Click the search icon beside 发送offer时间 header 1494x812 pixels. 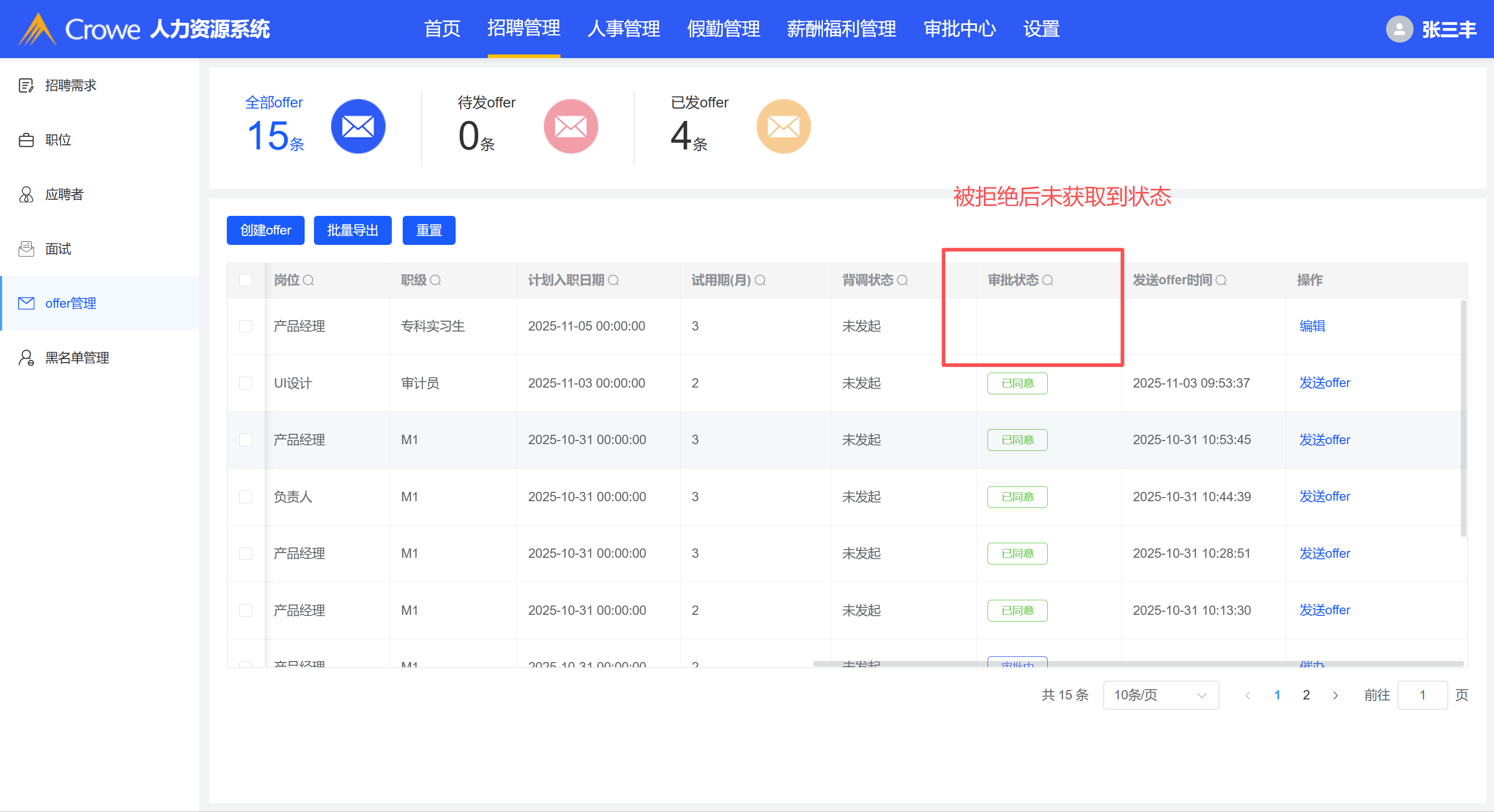(x=1221, y=281)
